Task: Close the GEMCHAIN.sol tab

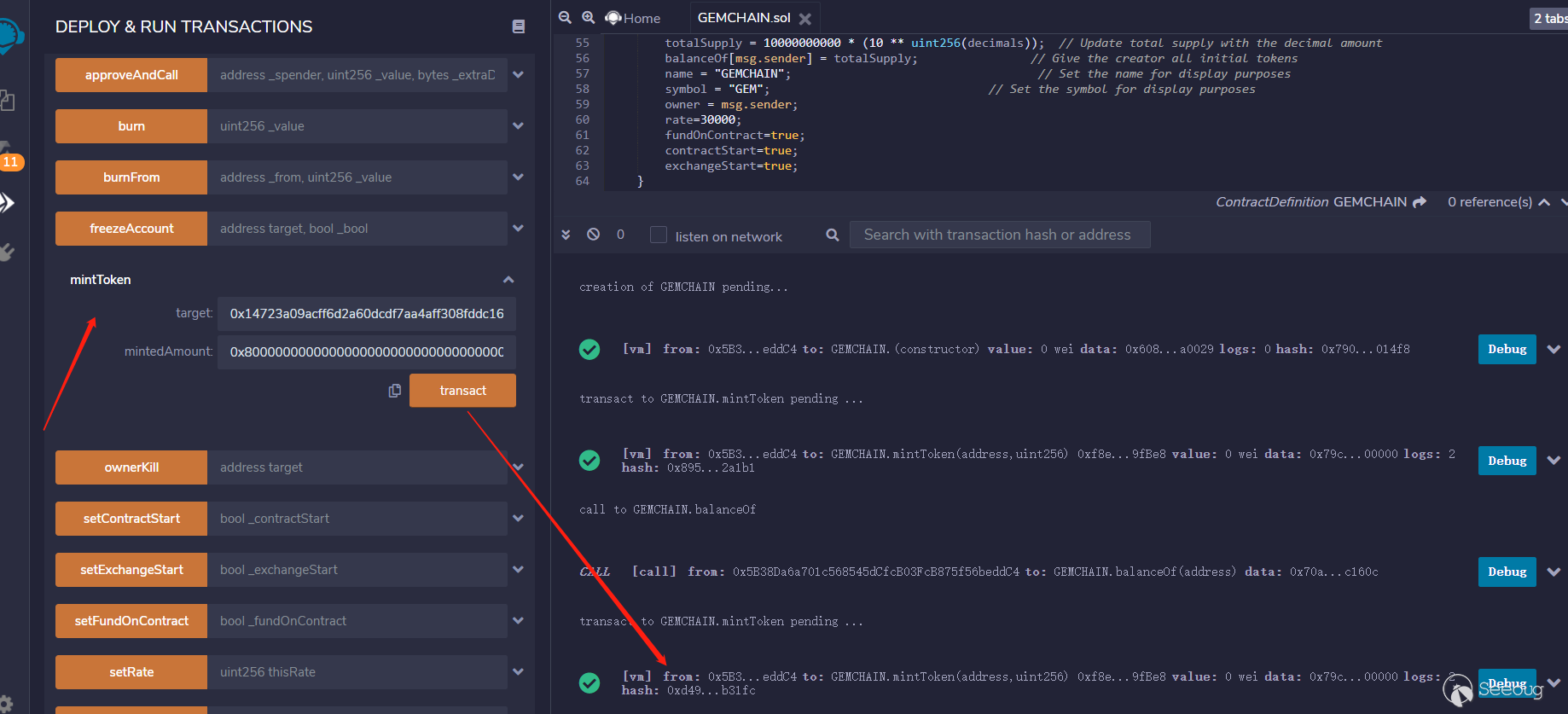Action: coord(804,19)
